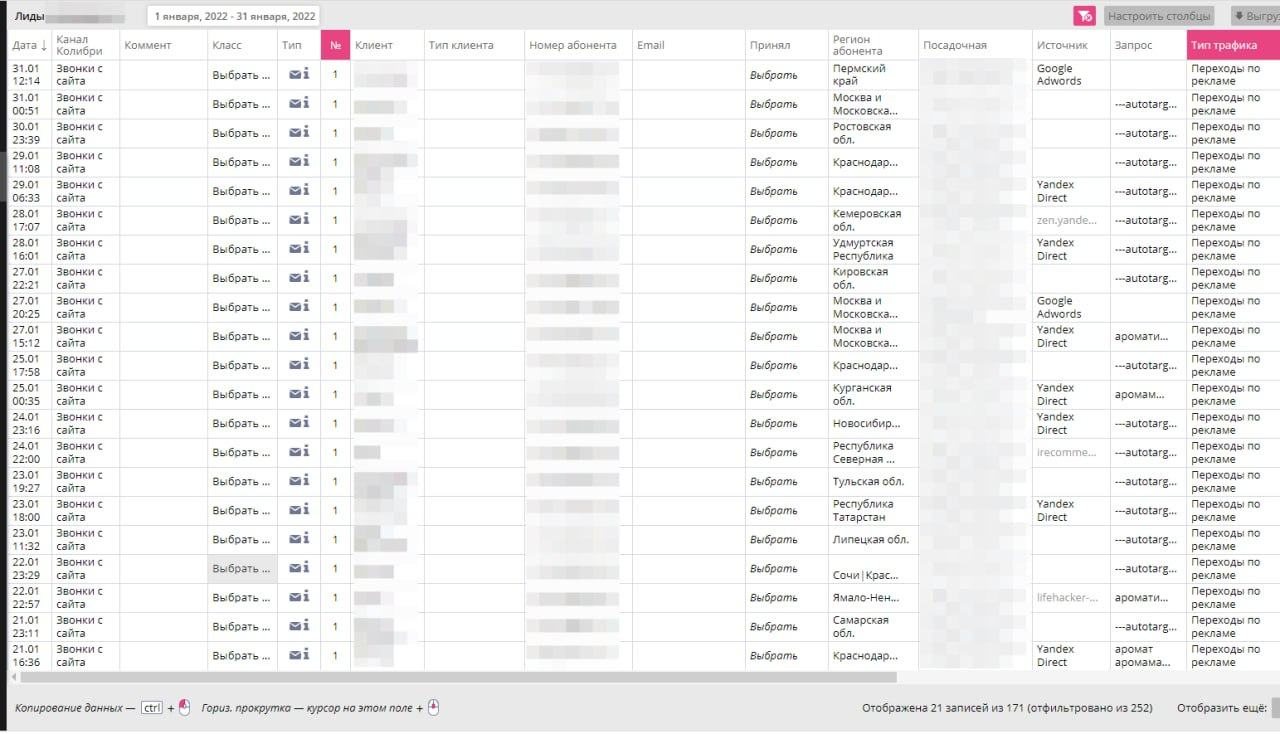Viewport: 1280px width, 734px height.
Task: Click Google Adwords in 27.01 20:25 row
Action: click(x=1059, y=307)
